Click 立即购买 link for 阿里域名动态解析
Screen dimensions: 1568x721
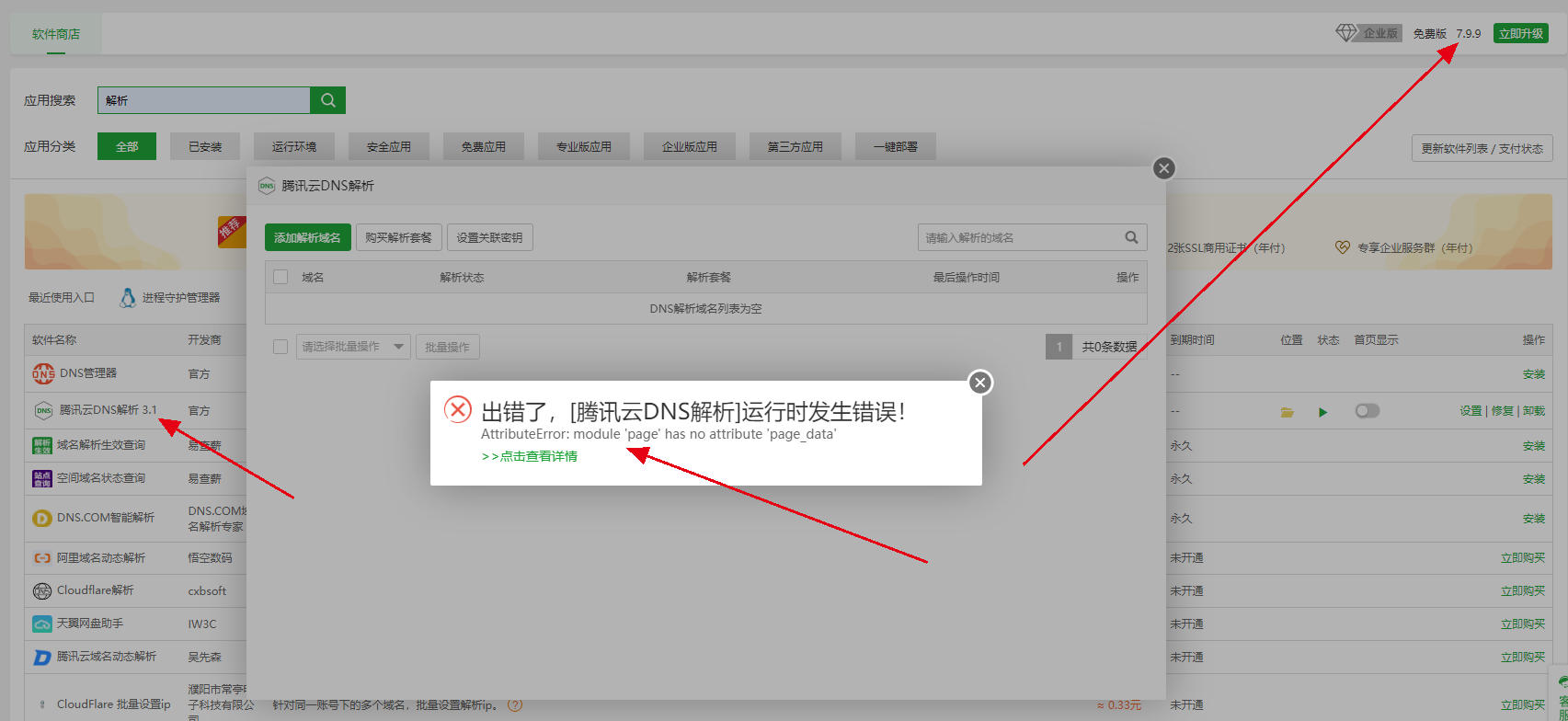coord(1523,558)
